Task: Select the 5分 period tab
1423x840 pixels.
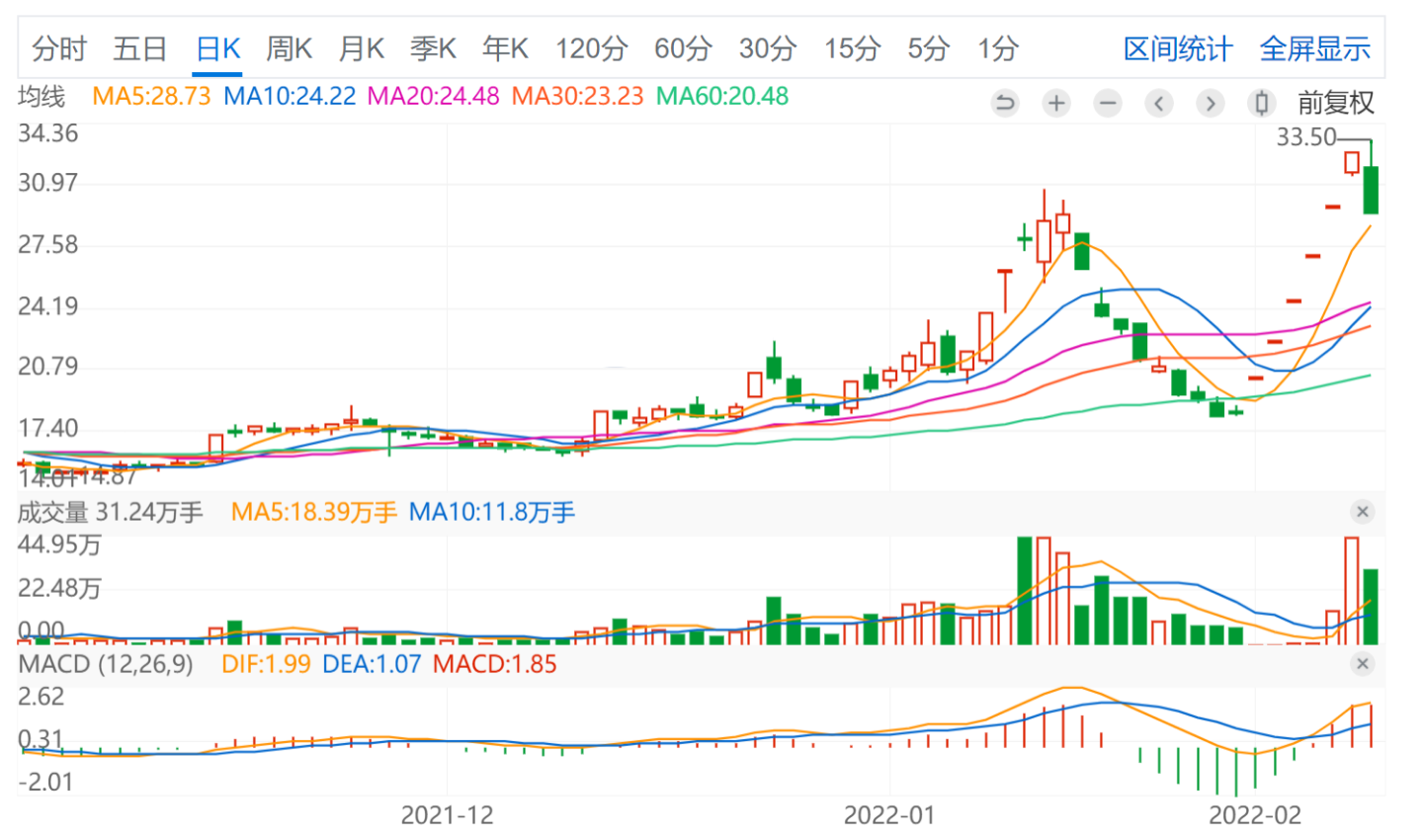Action: (x=928, y=48)
